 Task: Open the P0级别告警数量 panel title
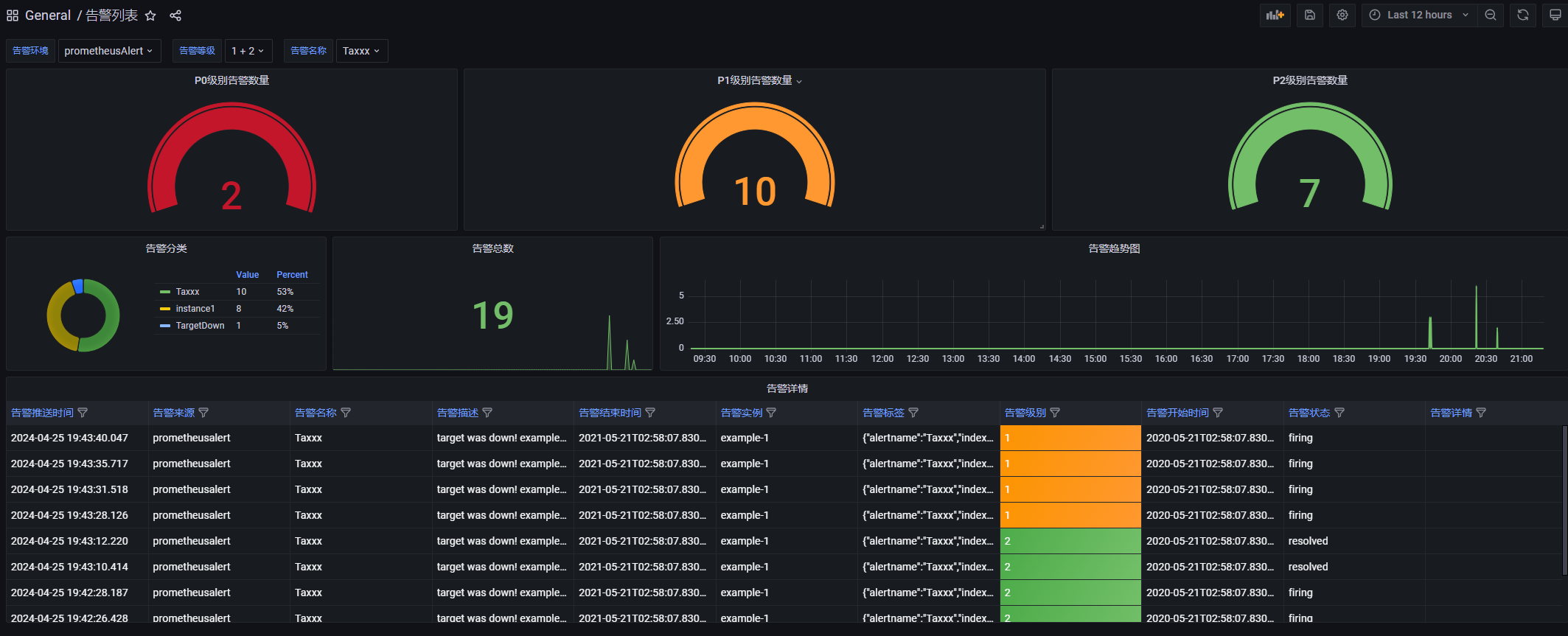tap(231, 80)
